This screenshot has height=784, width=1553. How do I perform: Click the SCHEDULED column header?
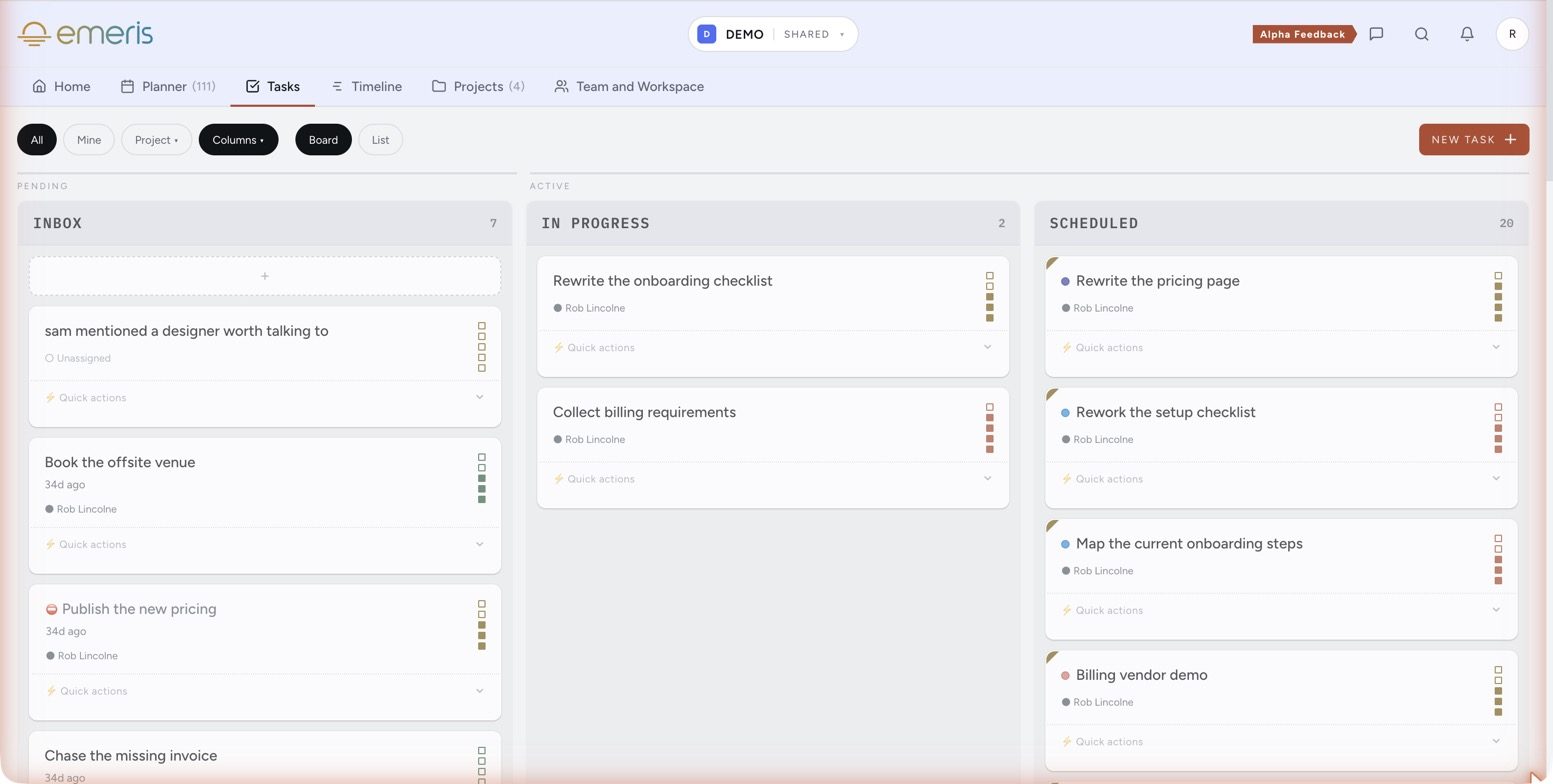(x=1281, y=223)
